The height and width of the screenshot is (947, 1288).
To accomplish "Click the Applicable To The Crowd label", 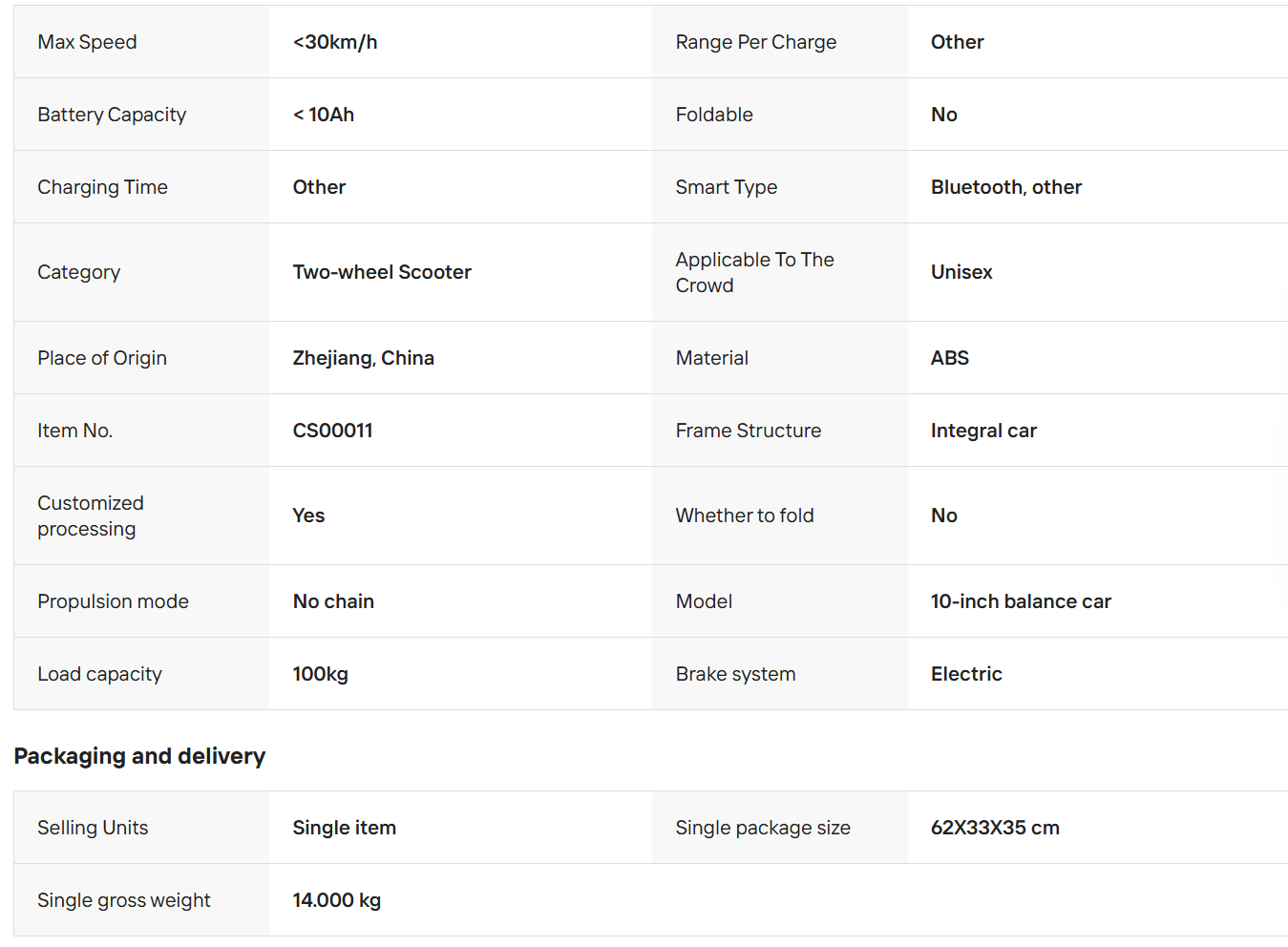I will pyautogui.click(x=755, y=272).
